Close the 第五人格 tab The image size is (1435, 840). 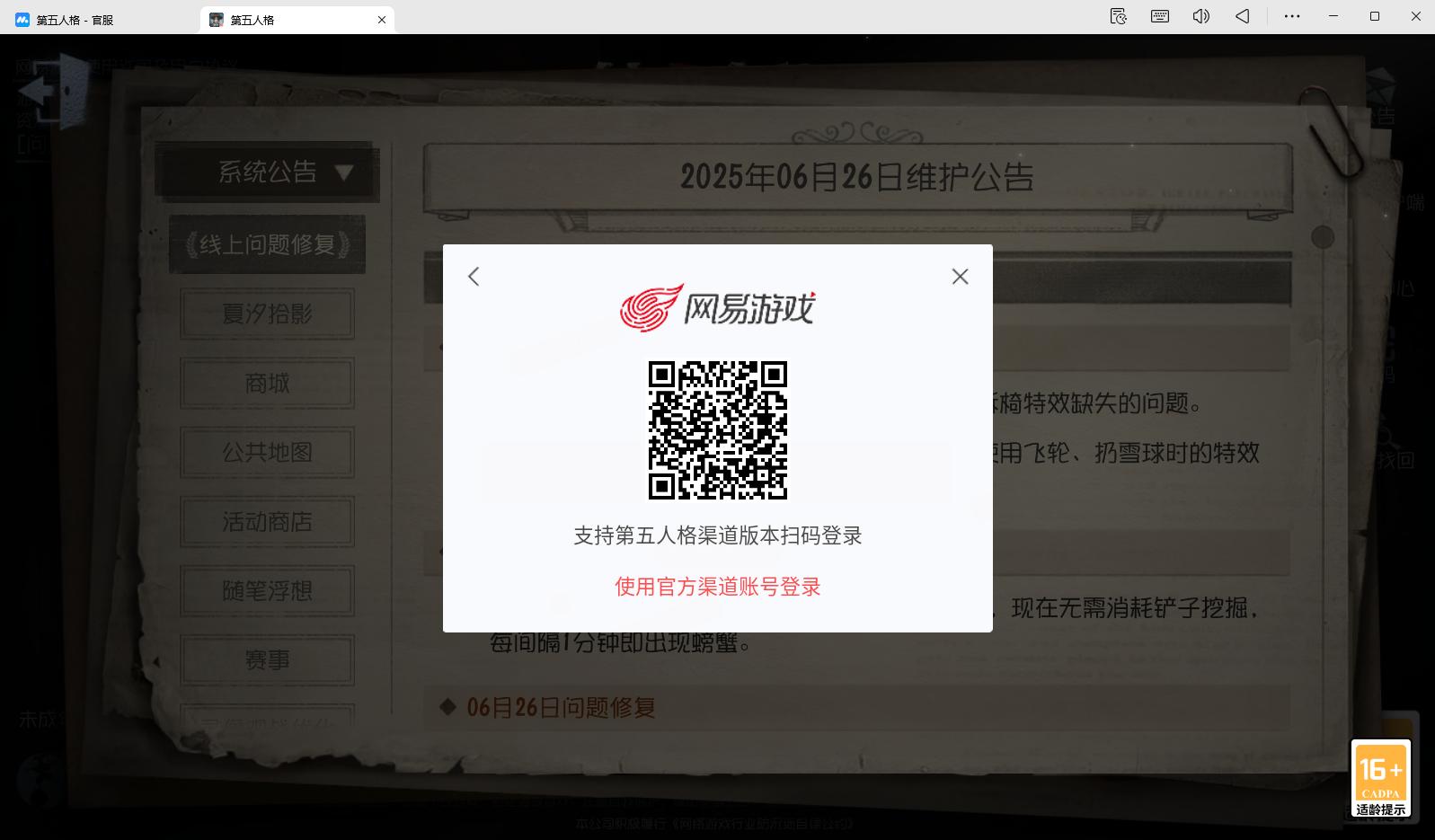382,20
